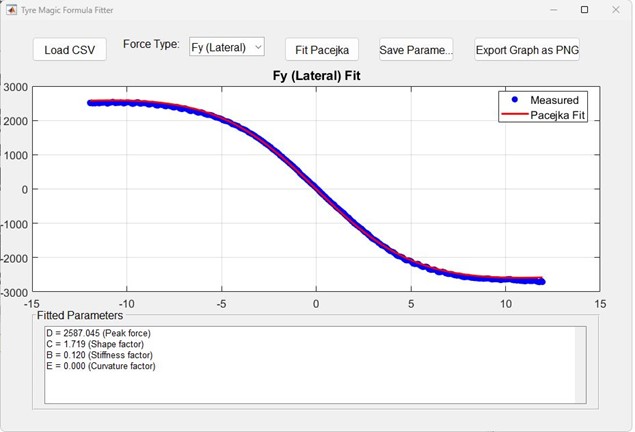The width and height of the screenshot is (635, 432).
Task: Click inside the Fitted Parameters text area
Action: click(315, 365)
